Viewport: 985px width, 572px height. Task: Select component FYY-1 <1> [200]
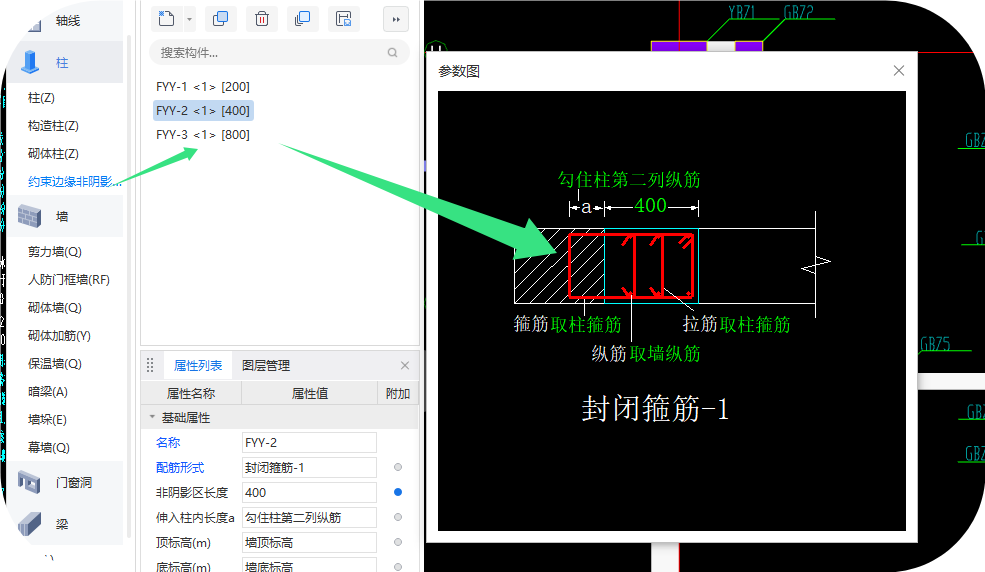tap(203, 87)
